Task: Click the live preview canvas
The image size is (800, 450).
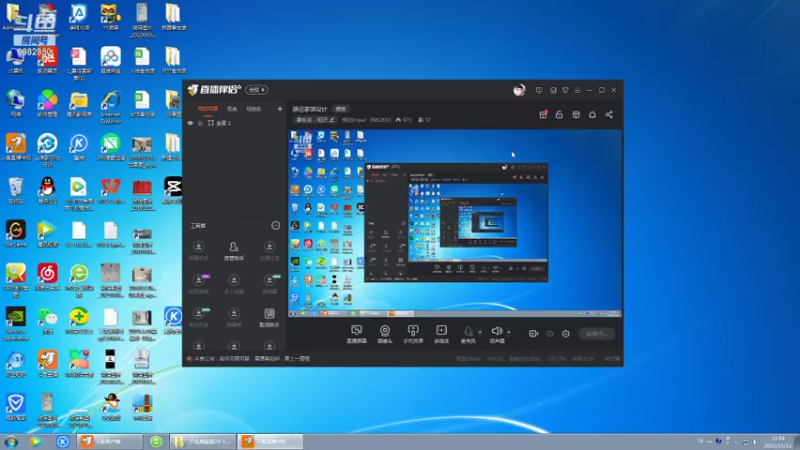Action: [x=455, y=223]
